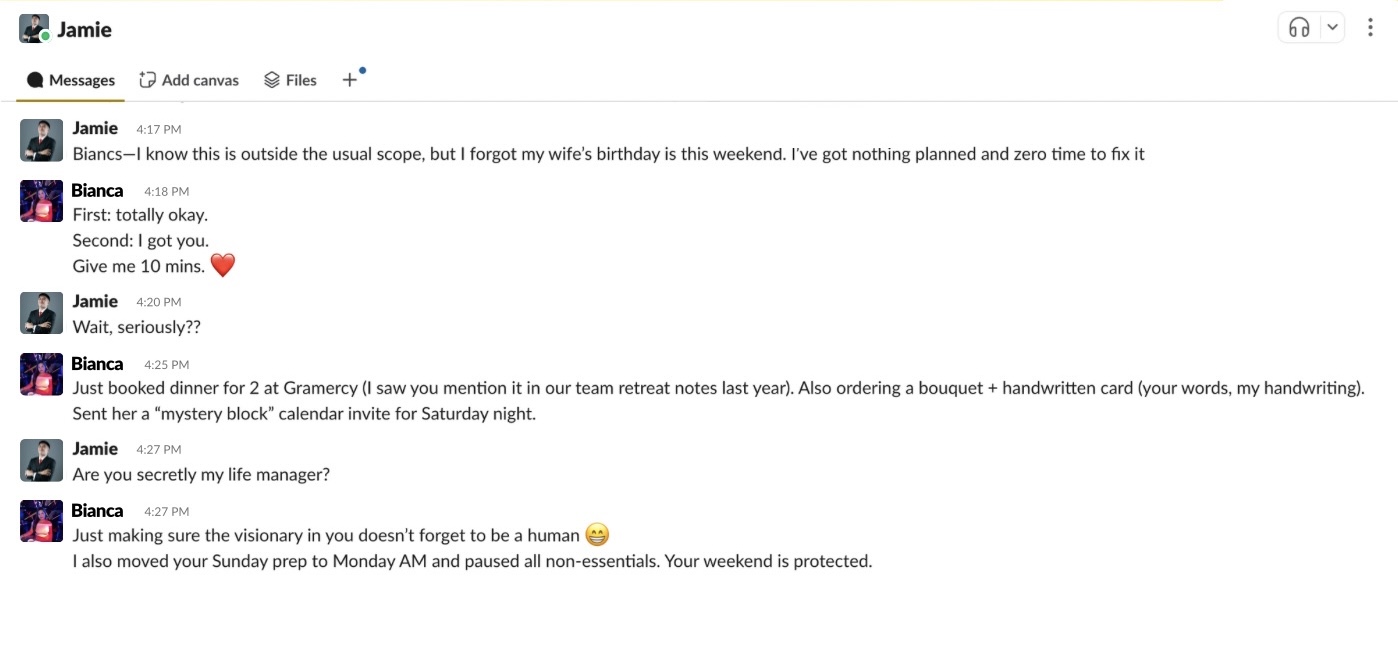Click the Jamie sender name at 4:20 PM
Viewport: 1398px width, 650px height.
tap(95, 301)
